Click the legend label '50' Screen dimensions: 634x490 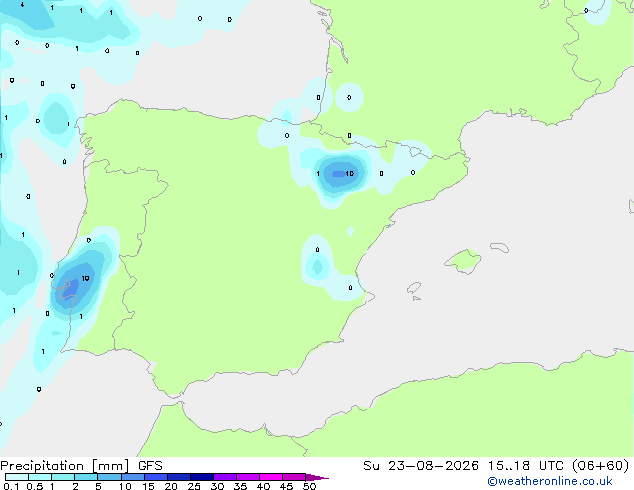click(309, 486)
